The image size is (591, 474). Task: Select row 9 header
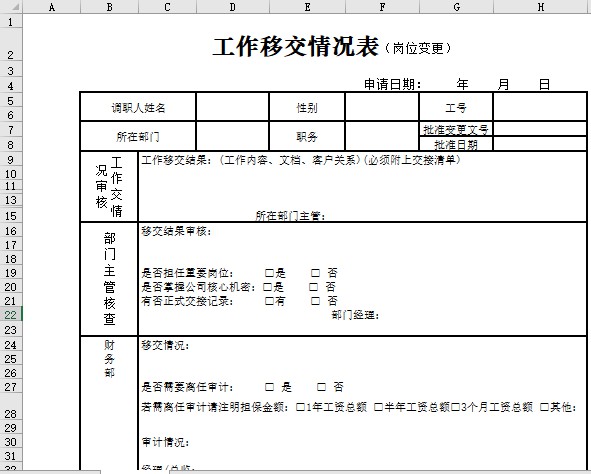11,159
